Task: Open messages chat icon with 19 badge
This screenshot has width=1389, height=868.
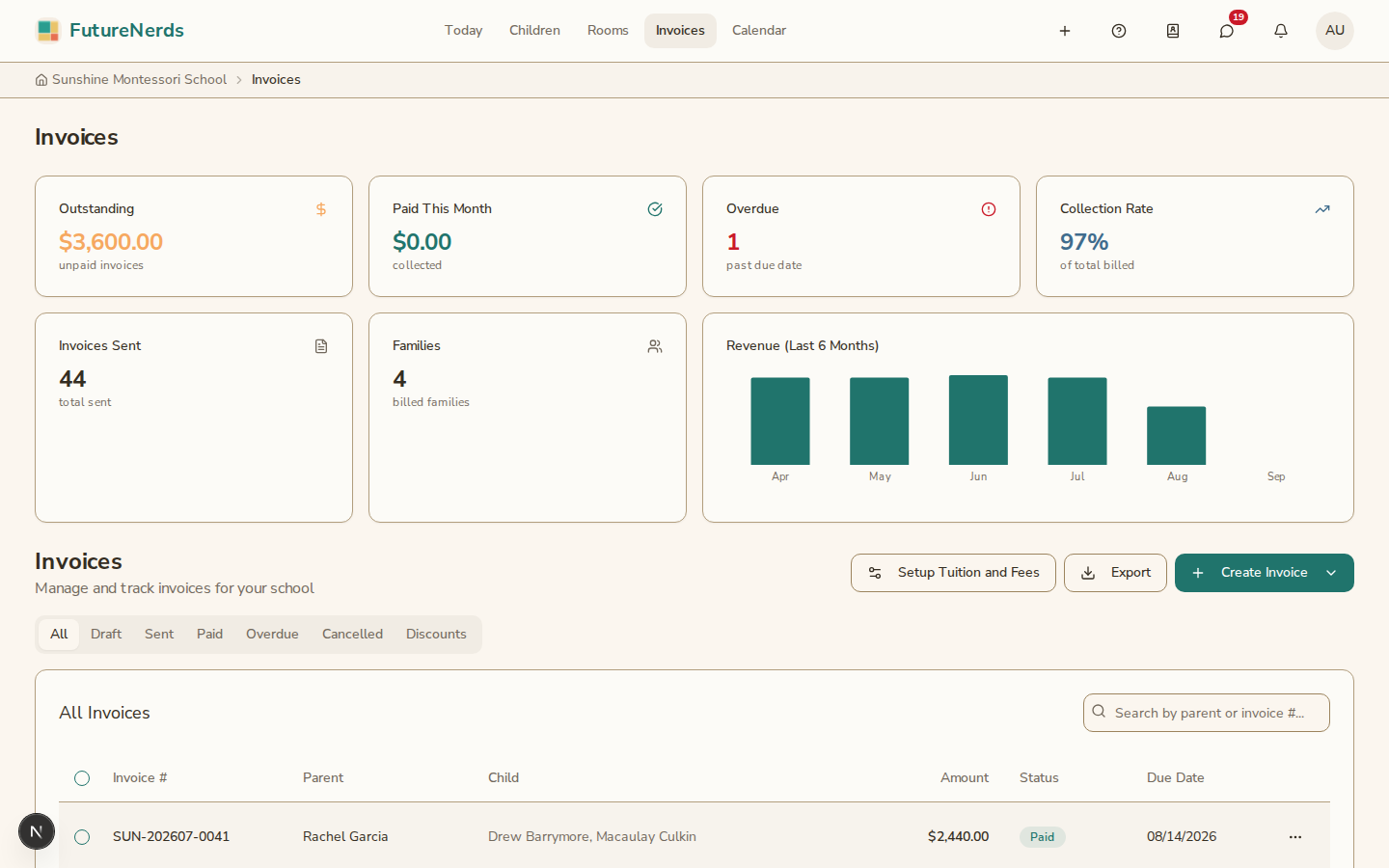Action: (x=1227, y=31)
